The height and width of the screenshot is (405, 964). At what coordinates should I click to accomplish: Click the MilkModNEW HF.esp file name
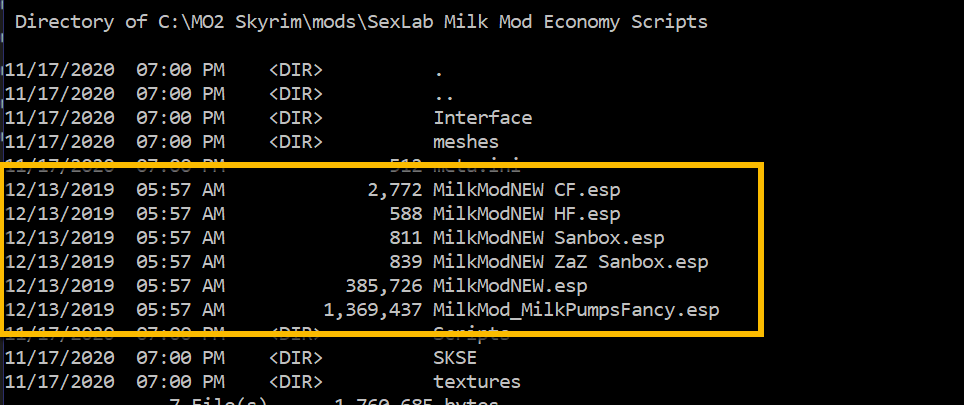point(527,214)
